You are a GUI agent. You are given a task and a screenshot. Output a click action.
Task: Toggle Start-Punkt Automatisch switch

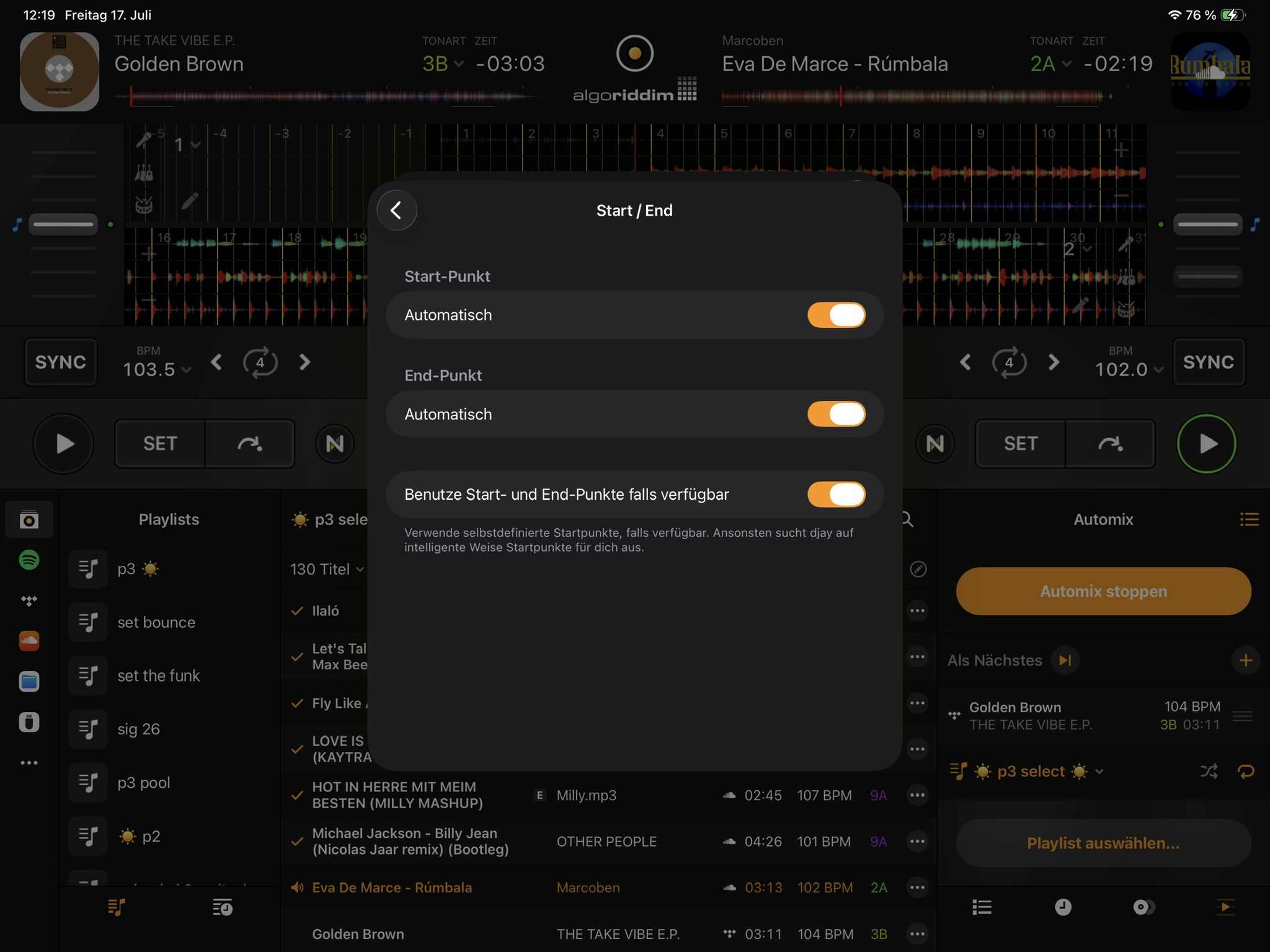coord(836,315)
